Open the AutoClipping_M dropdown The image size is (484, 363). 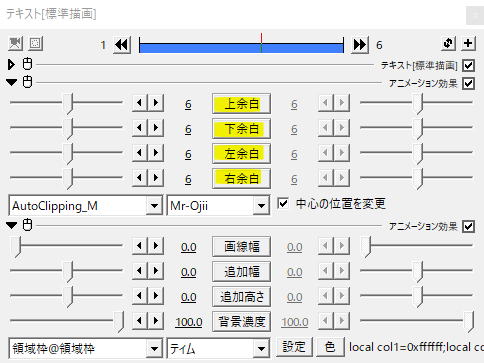click(154, 206)
